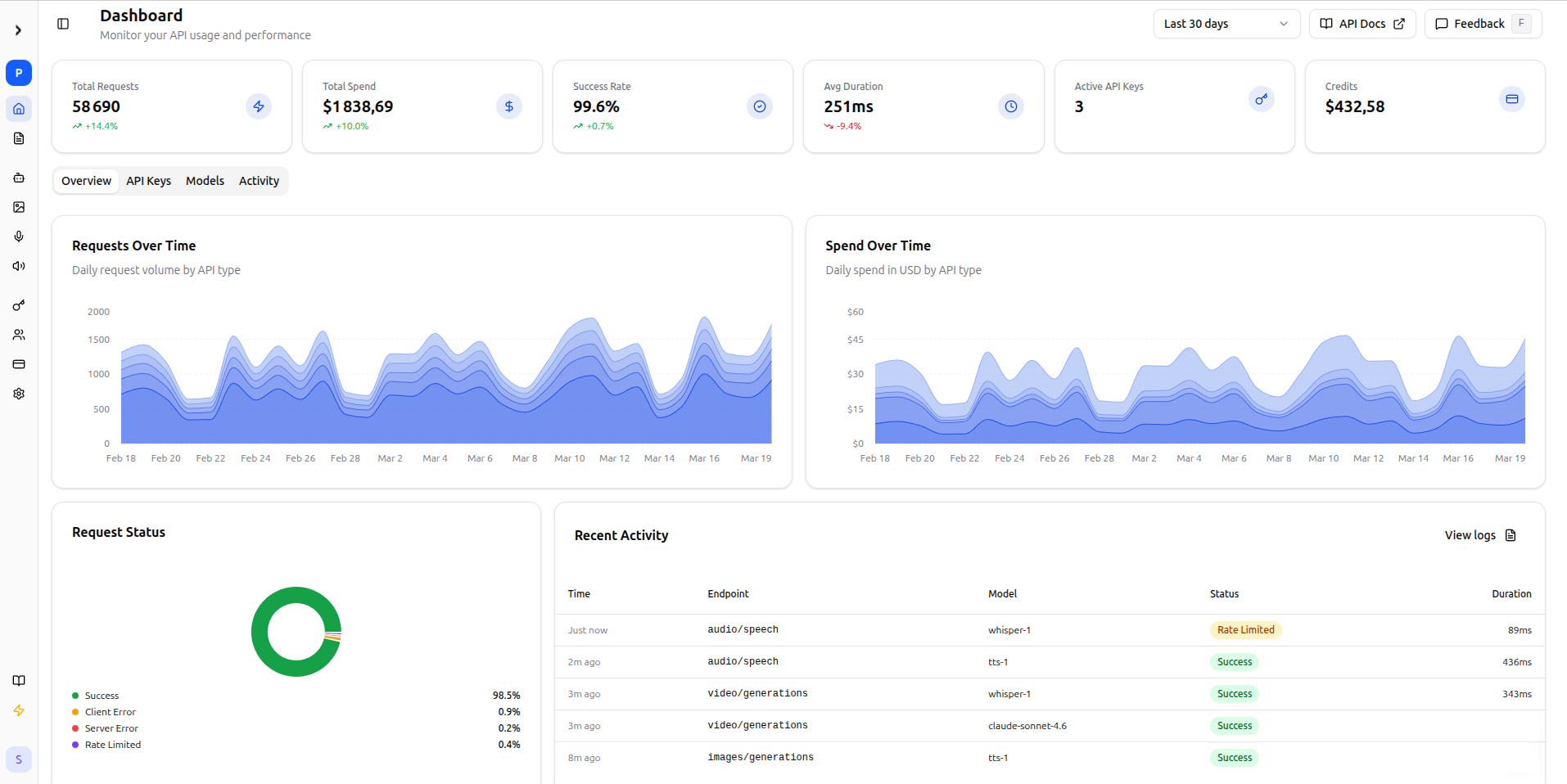Click the green Success segment of the donut chart
This screenshot has height=784, width=1567.
(296, 588)
